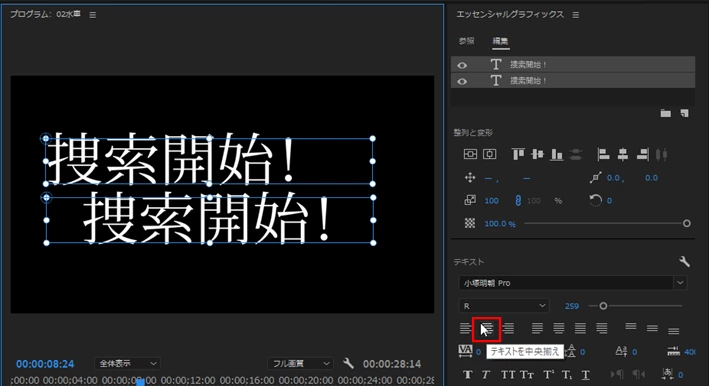
Task: Click the scale icon
Action: (x=470, y=200)
